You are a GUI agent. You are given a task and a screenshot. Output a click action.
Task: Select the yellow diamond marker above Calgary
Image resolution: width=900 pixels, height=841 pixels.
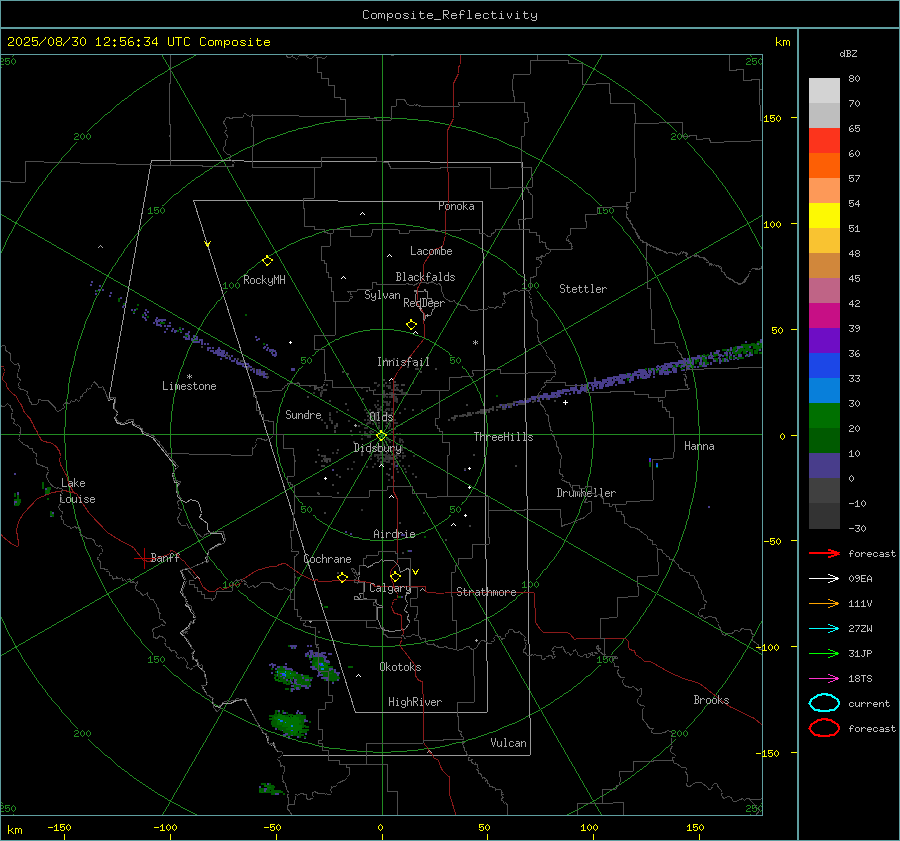pyautogui.click(x=395, y=576)
